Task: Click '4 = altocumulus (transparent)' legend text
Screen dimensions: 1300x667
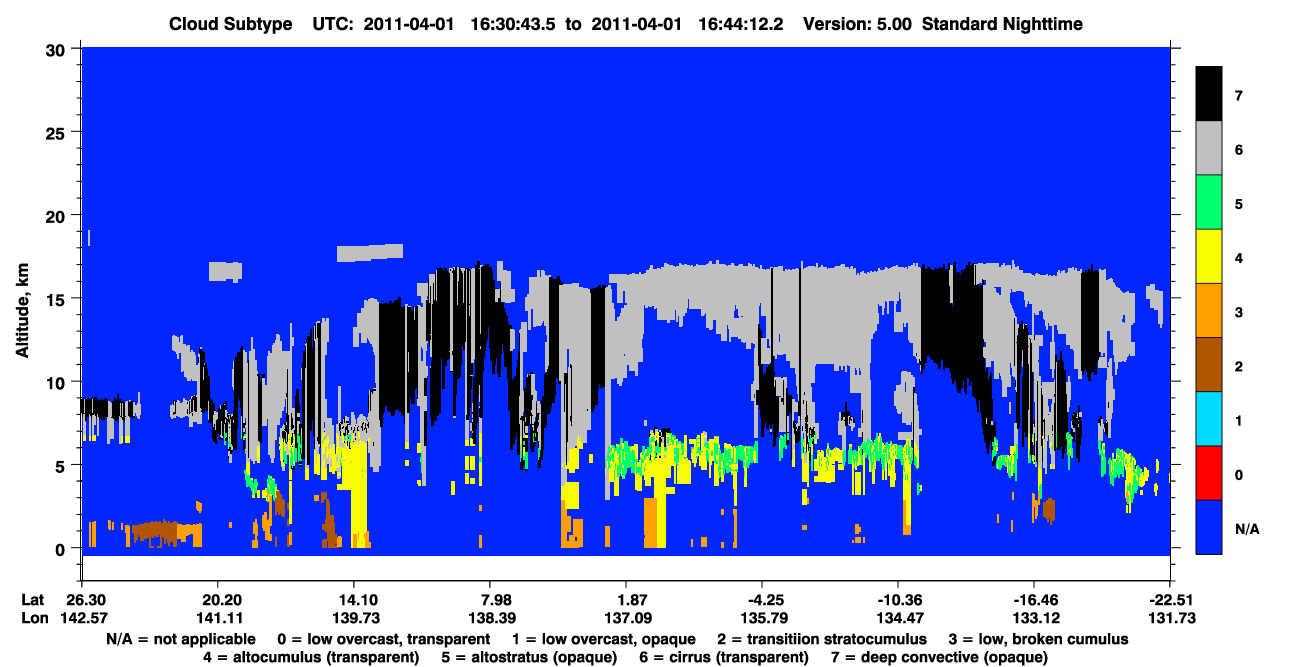Action: [311, 657]
